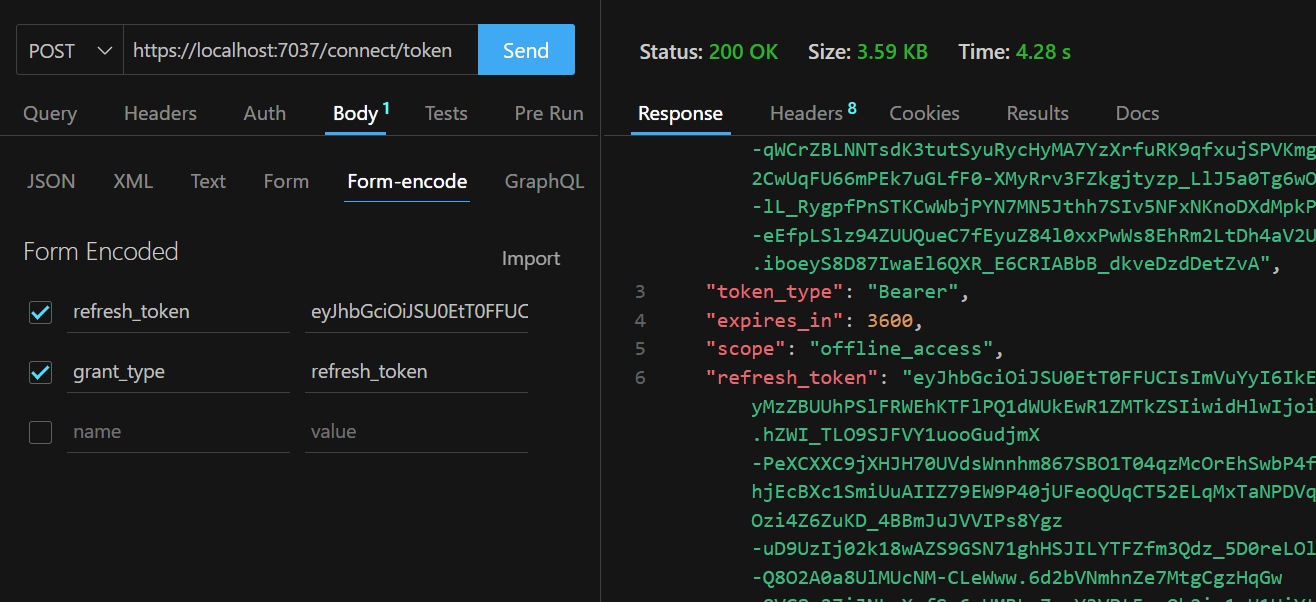
Task: Uncheck the refresh_token field checkbox
Action: [40, 313]
